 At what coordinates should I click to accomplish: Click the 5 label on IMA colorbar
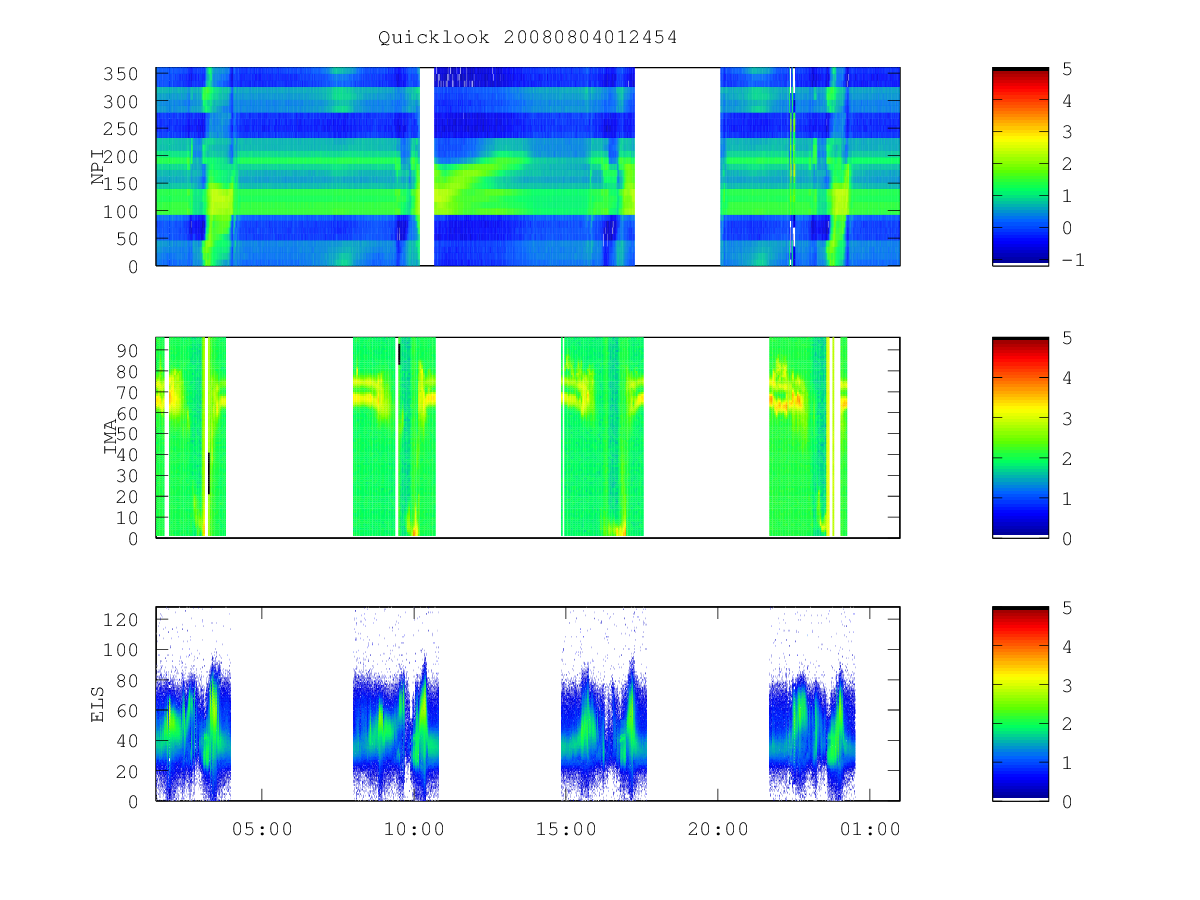click(1068, 338)
